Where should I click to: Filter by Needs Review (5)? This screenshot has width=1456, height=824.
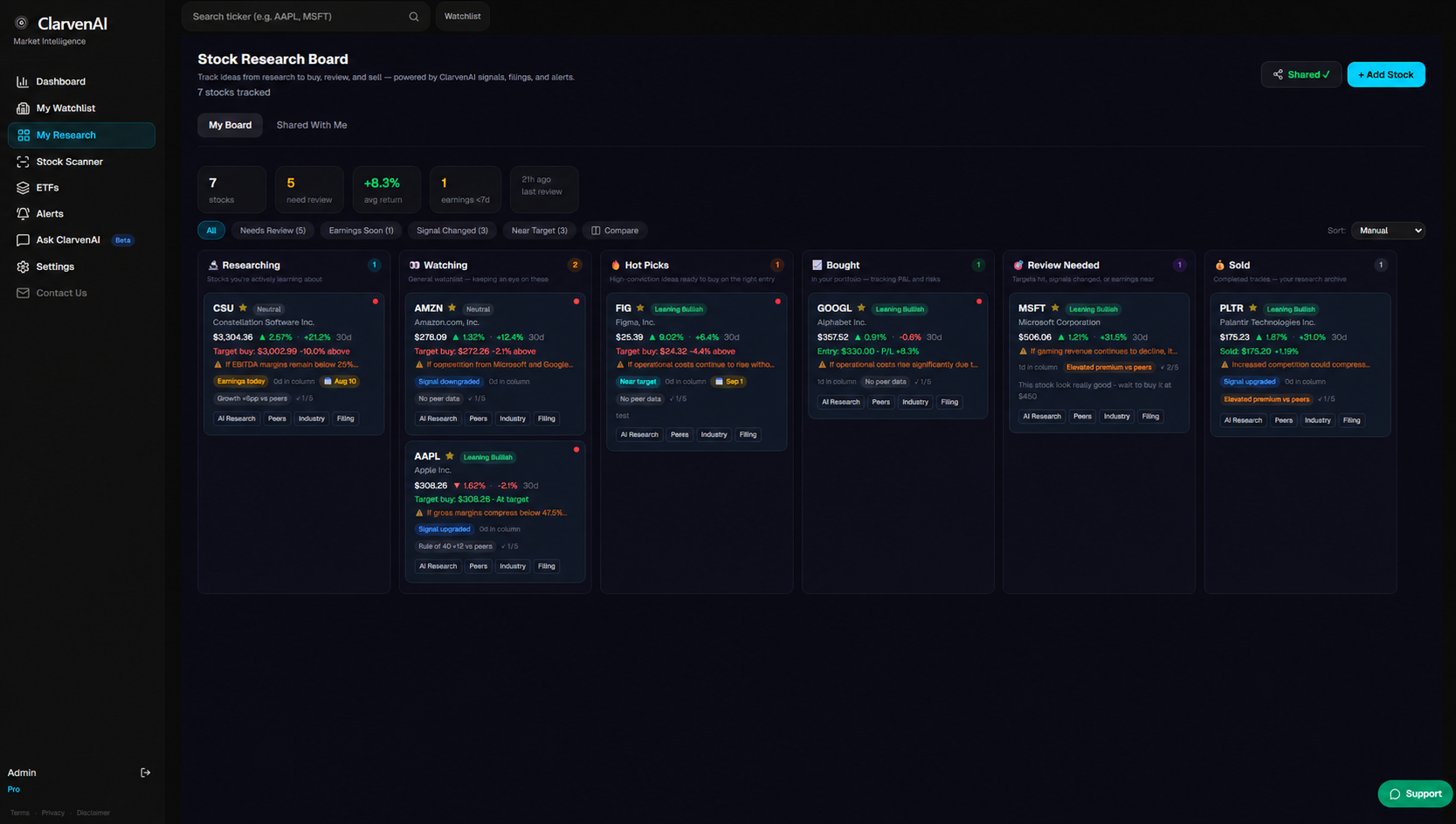pyautogui.click(x=273, y=231)
